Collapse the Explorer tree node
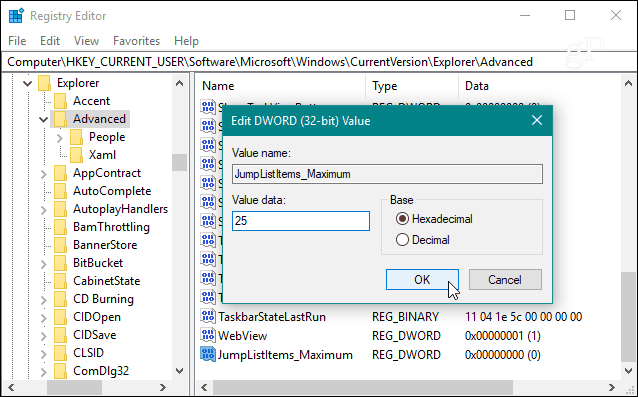 click(x=27, y=84)
